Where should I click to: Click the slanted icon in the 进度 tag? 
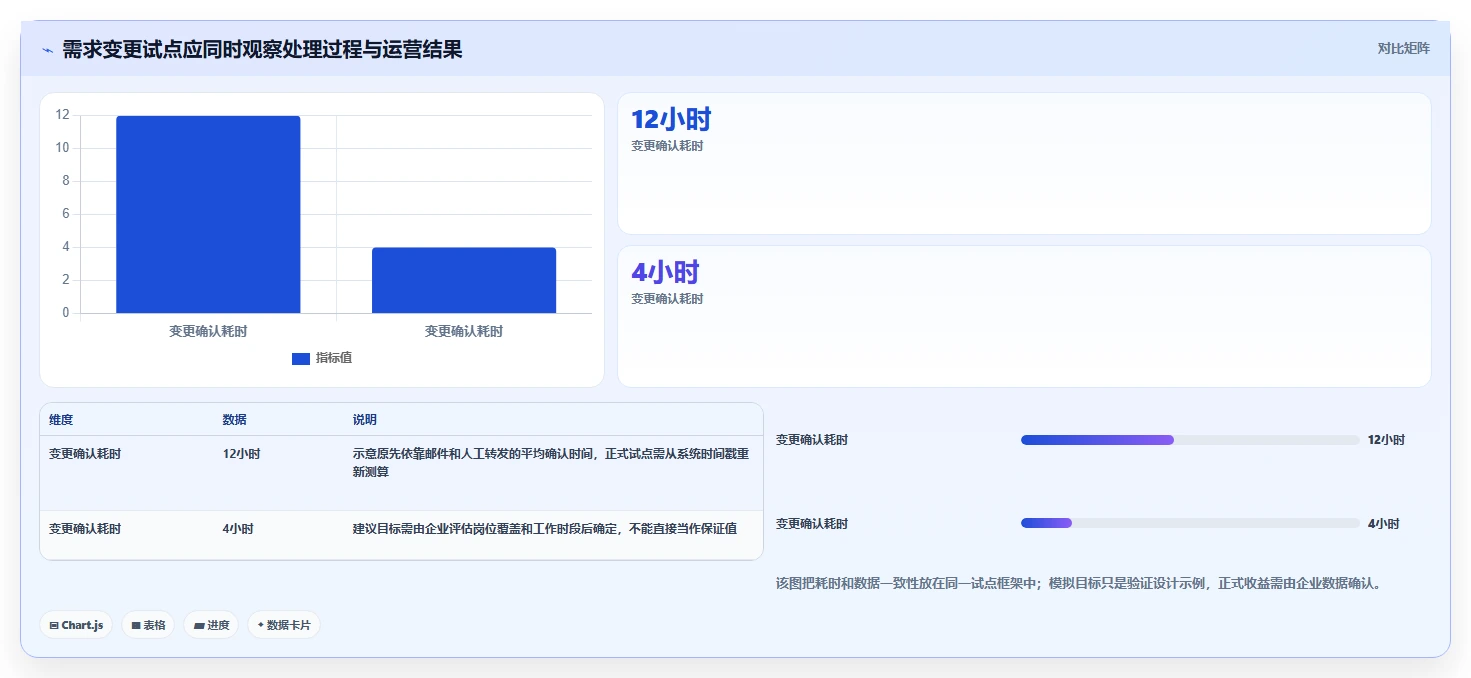[x=199, y=626]
